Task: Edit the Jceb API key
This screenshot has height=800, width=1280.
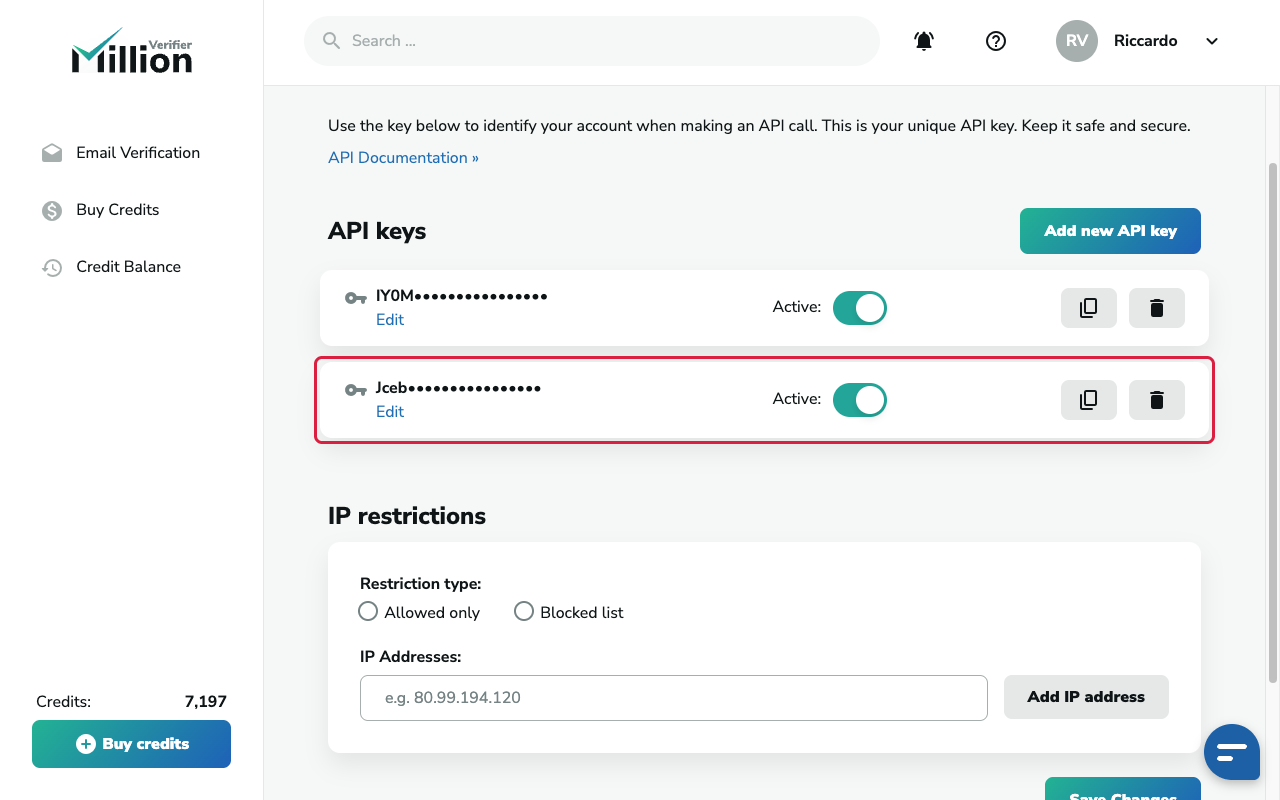Action: pyautogui.click(x=390, y=412)
